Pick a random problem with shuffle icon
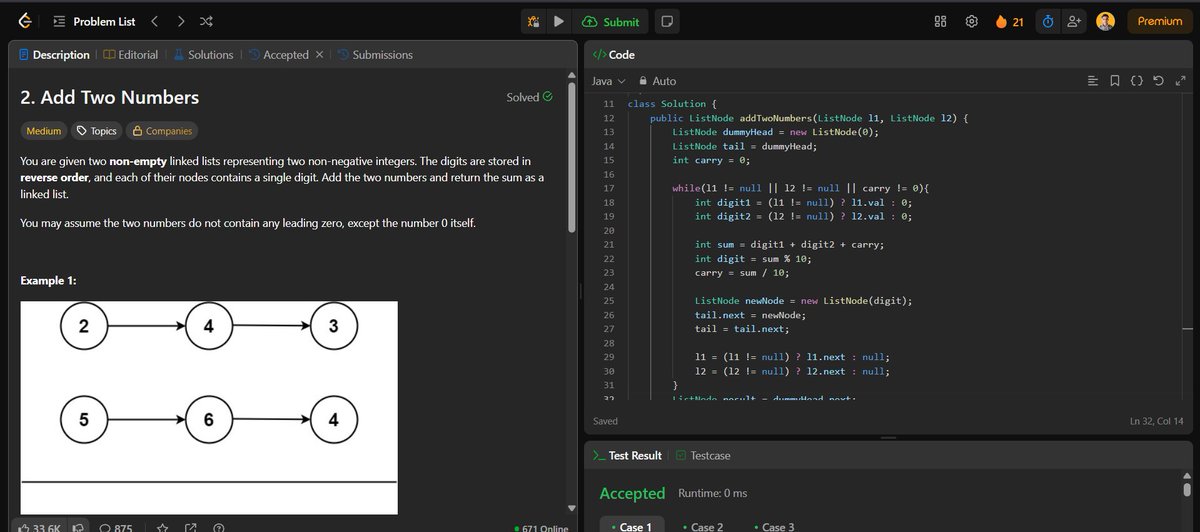This screenshot has height=532, width=1200. [205, 21]
